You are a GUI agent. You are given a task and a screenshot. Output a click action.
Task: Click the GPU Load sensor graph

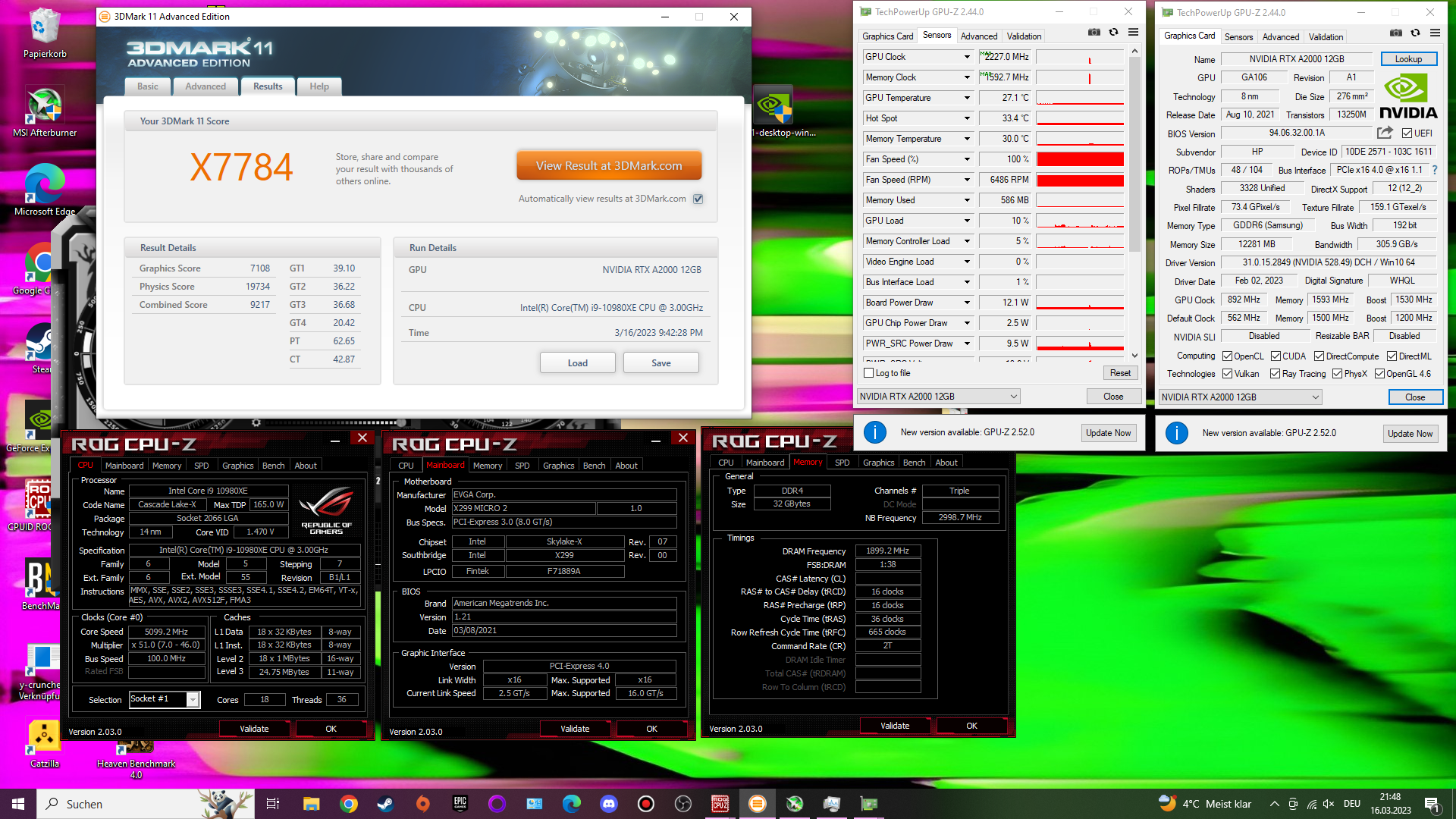click(x=1080, y=221)
